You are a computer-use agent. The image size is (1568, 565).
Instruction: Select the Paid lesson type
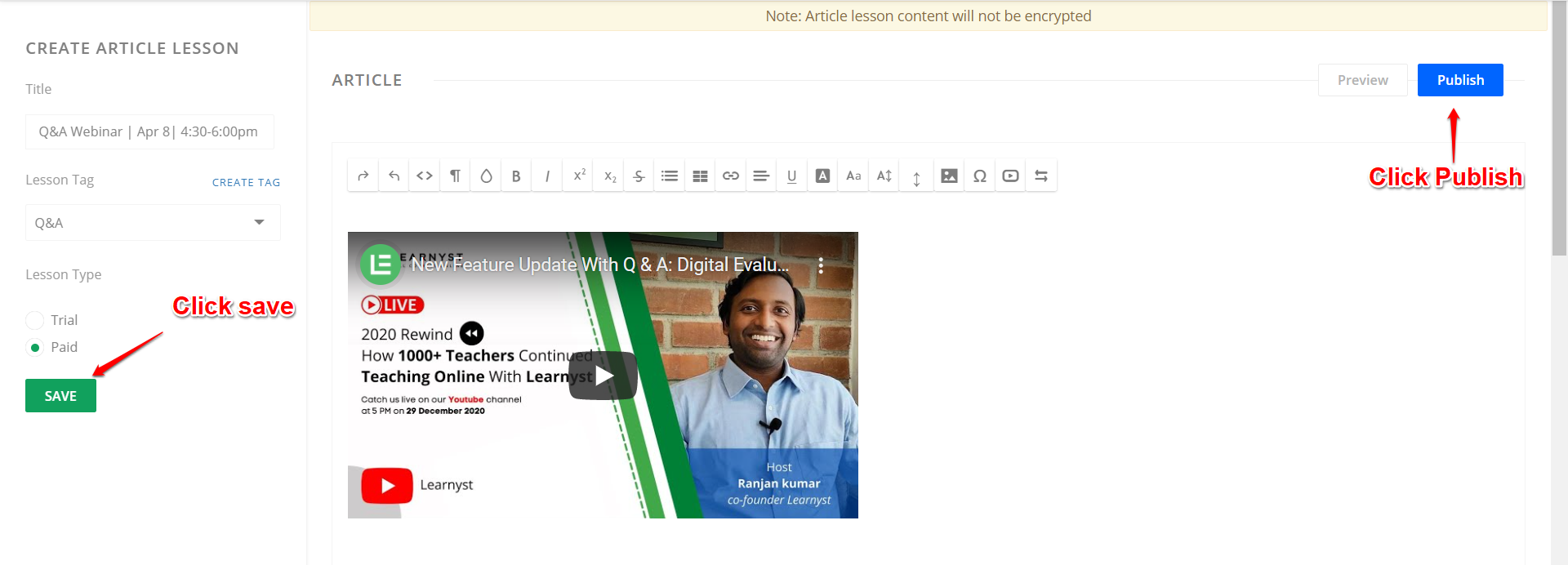(x=35, y=347)
